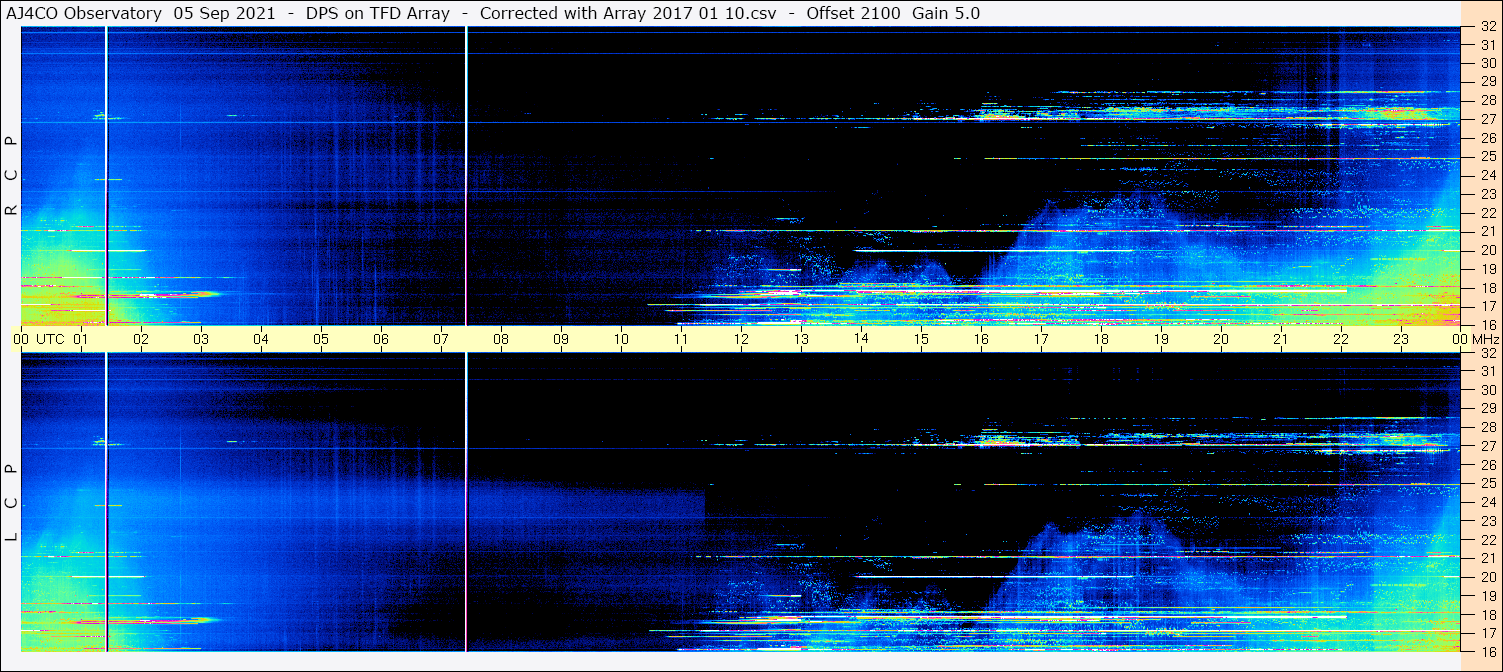Image resolution: width=1503 pixels, height=672 pixels.
Task: Click the Gain 5.0 value in header
Action: click(946, 13)
